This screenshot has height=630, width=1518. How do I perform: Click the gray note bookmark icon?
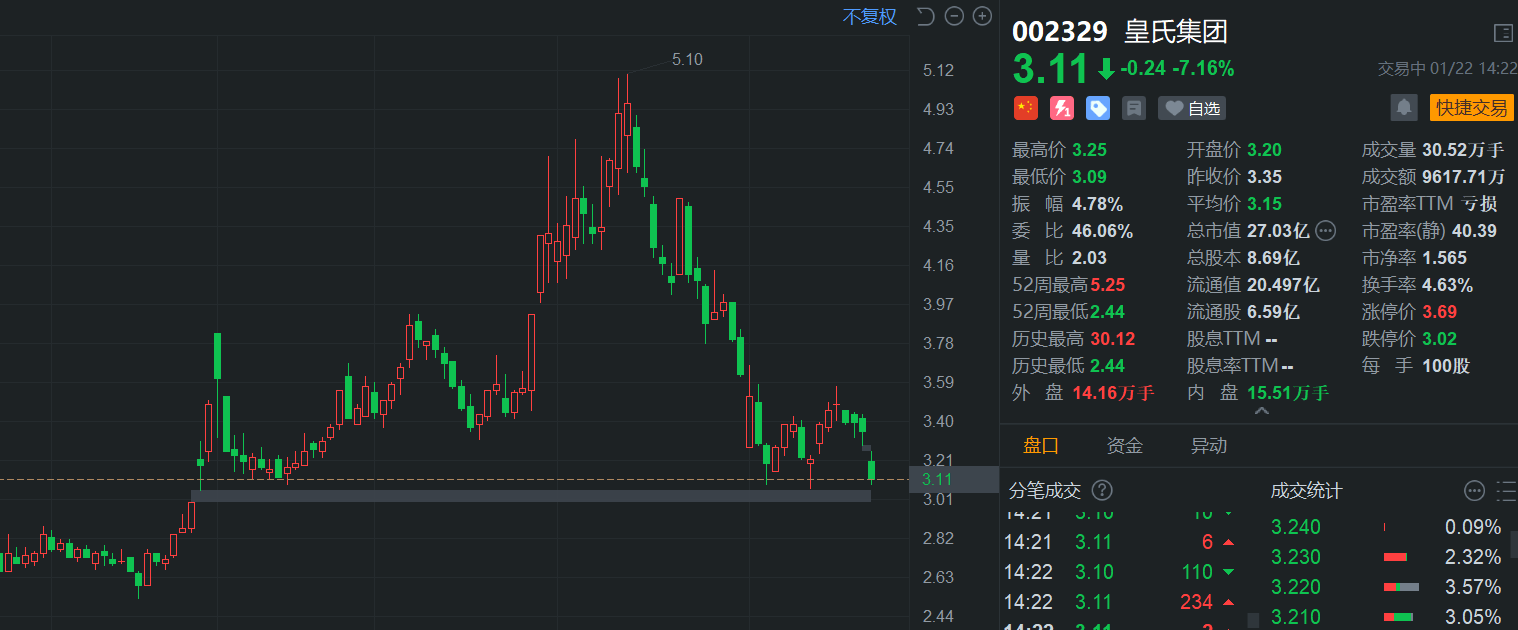tap(1133, 107)
